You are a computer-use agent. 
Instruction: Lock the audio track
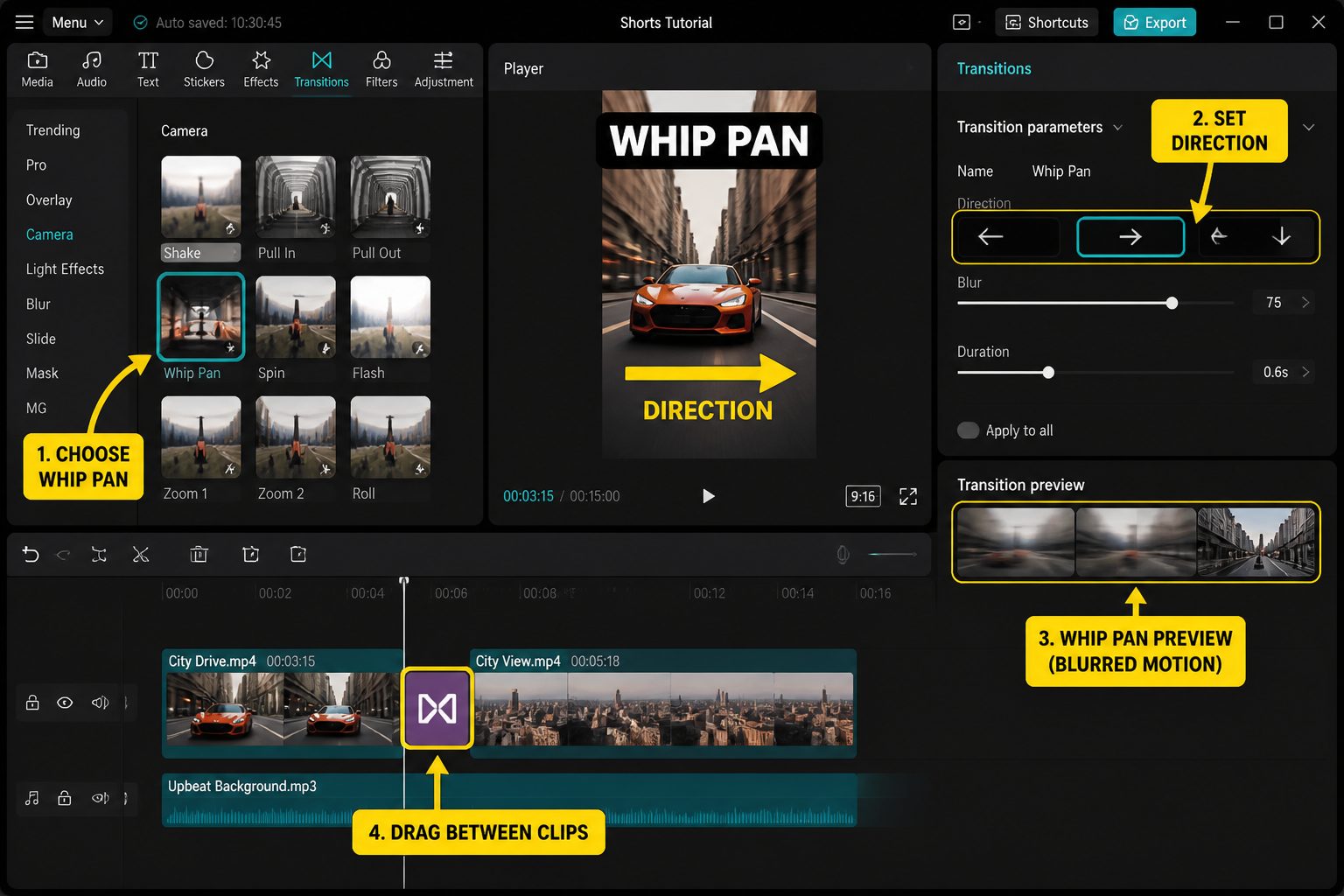[x=65, y=798]
